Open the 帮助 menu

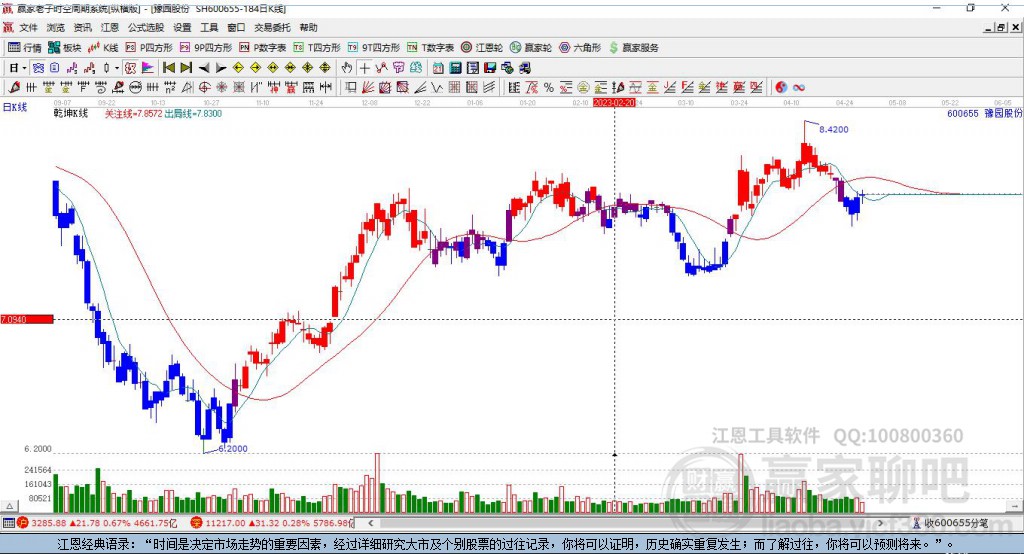308,27
